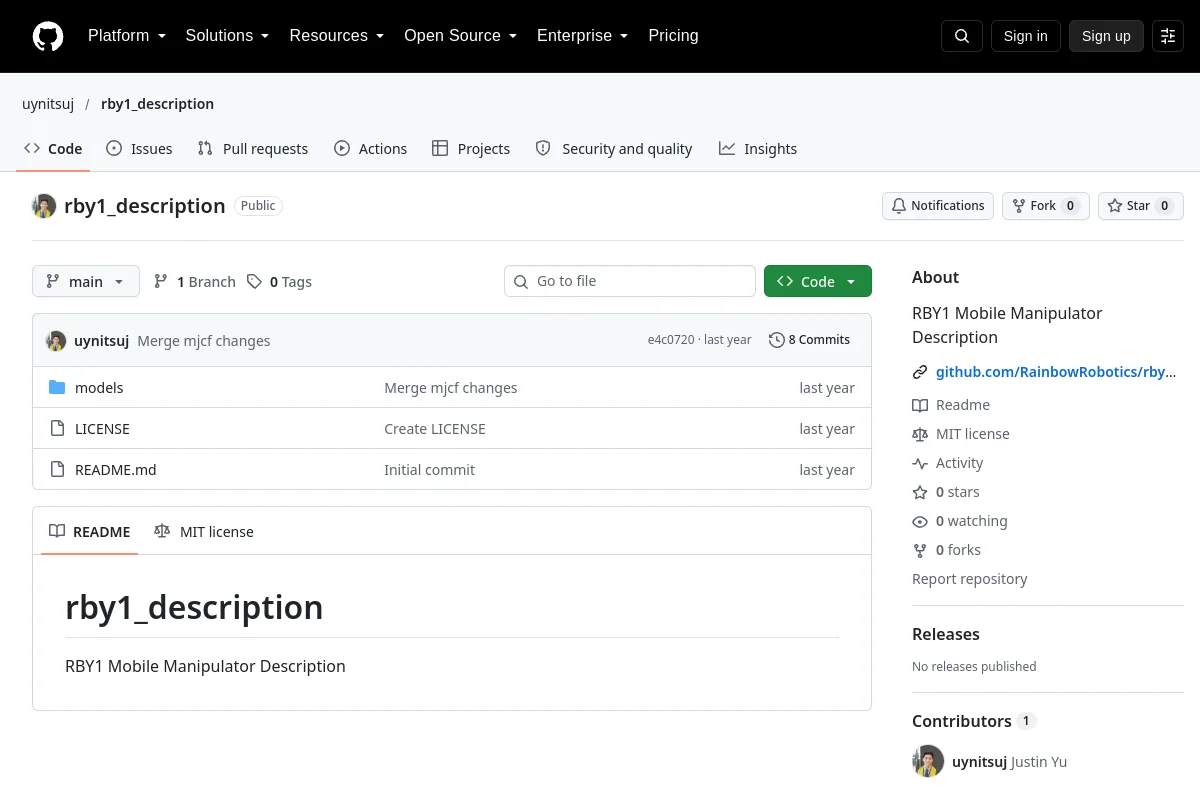Viewport: 1200px width, 800px height.
Task: Open the LICENSE file name
Action: tap(102, 429)
